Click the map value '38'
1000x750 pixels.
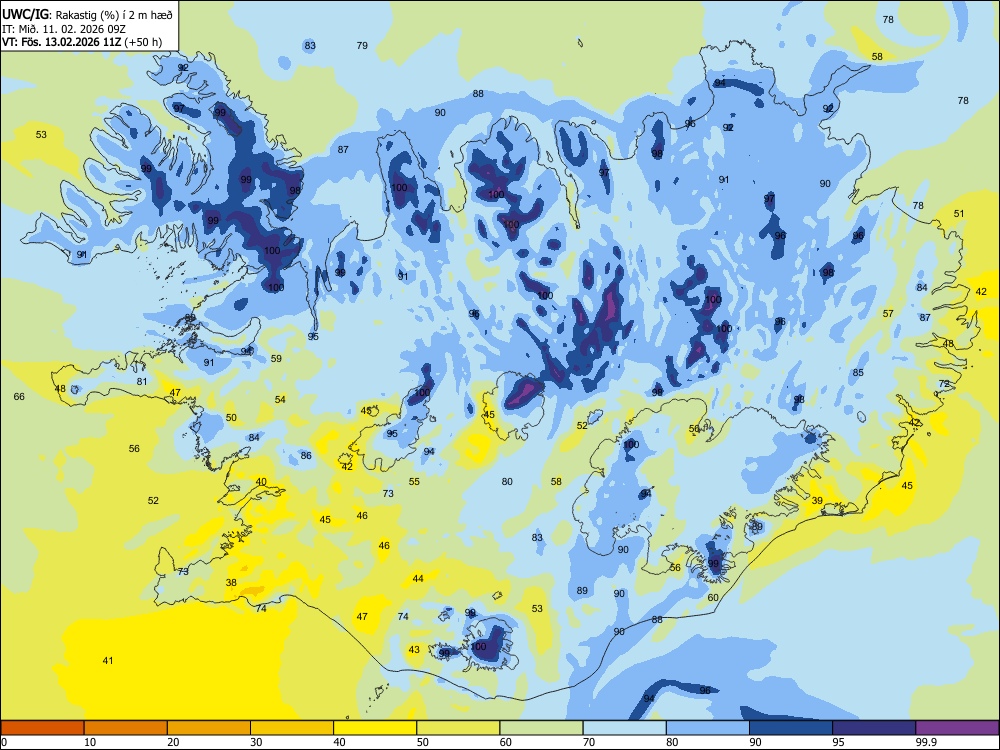[x=231, y=582]
